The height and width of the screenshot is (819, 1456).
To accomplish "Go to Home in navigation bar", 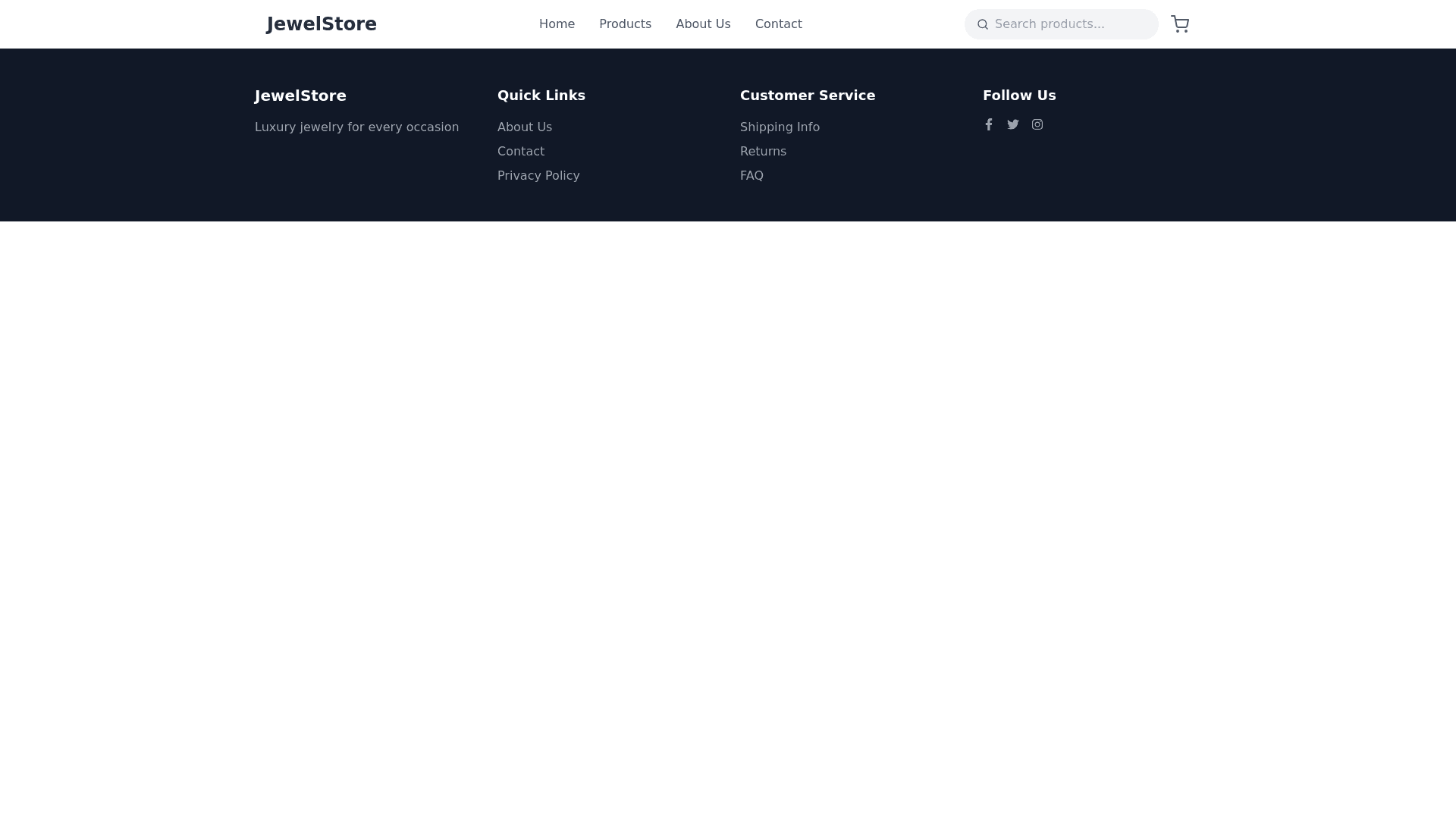I will tap(557, 24).
